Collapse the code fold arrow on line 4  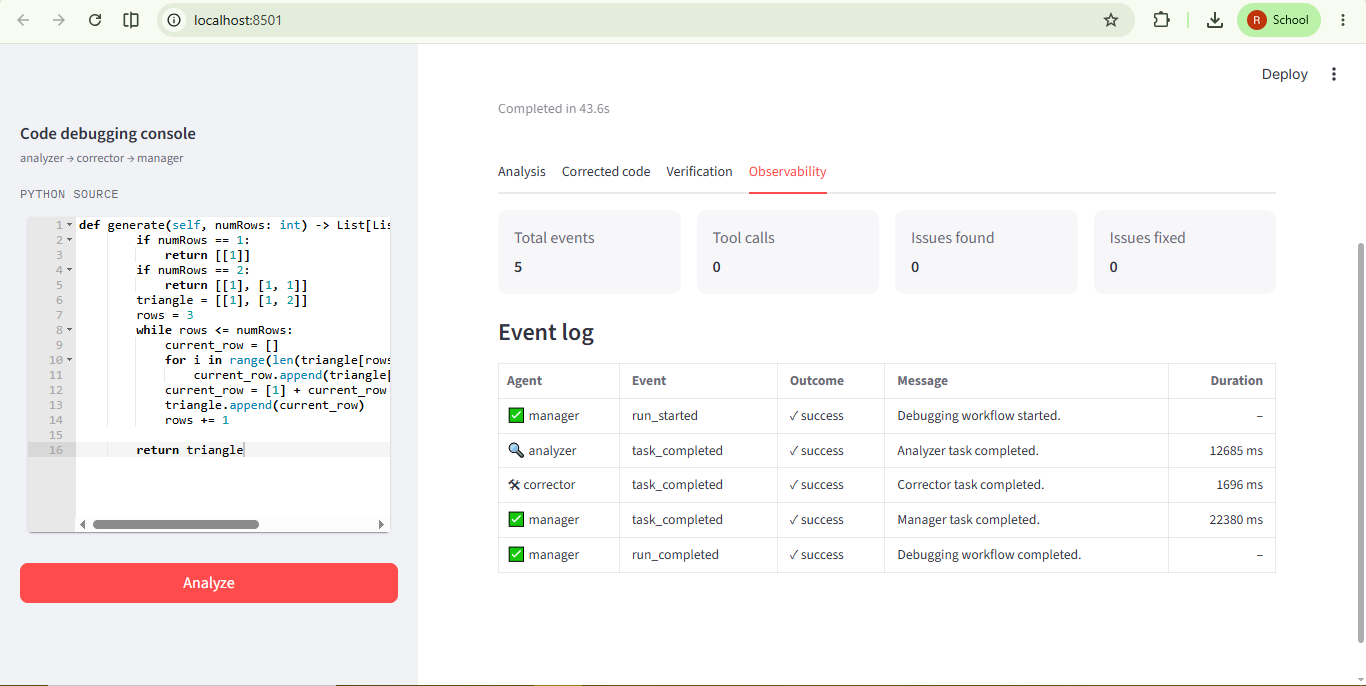[70, 270]
